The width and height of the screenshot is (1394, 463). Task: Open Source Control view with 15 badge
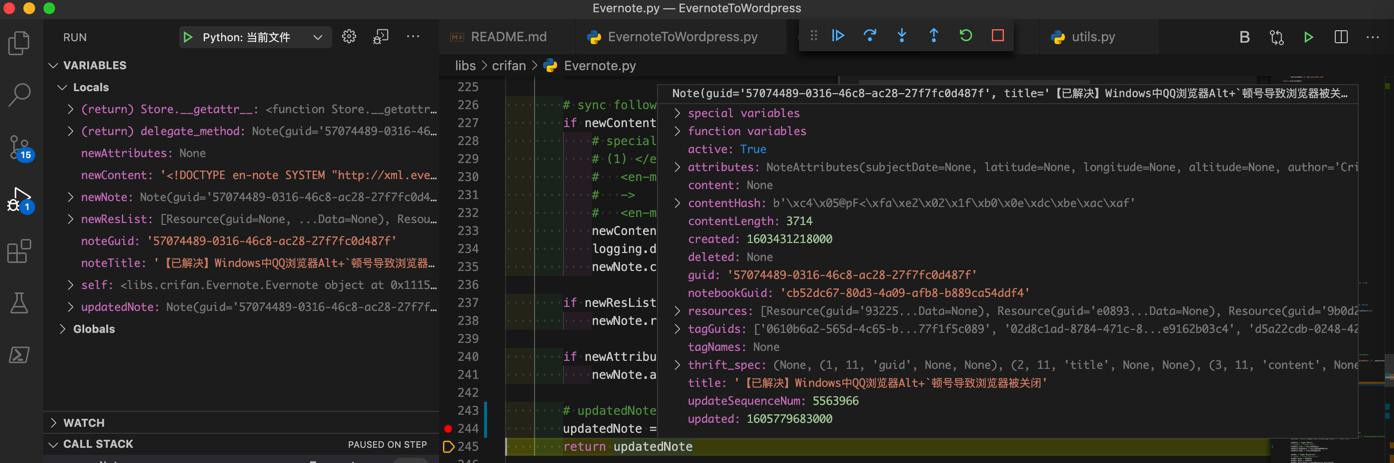[19, 148]
